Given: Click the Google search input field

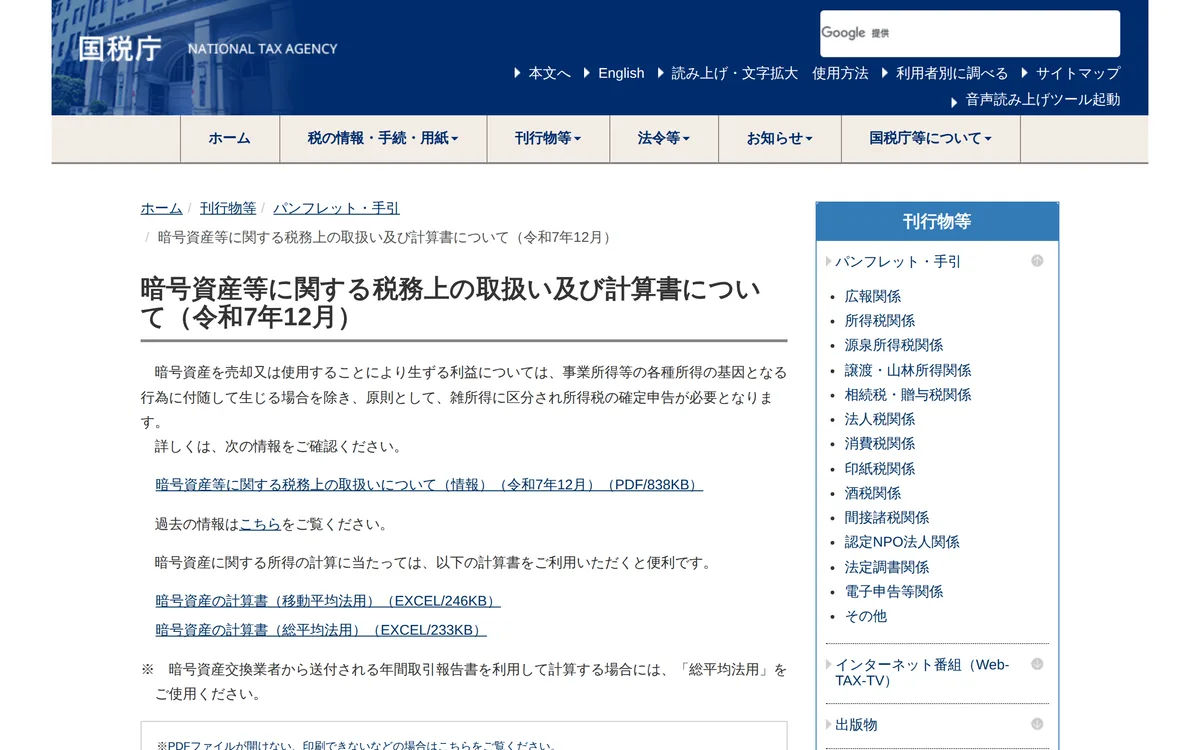Looking at the screenshot, I should coord(970,34).
